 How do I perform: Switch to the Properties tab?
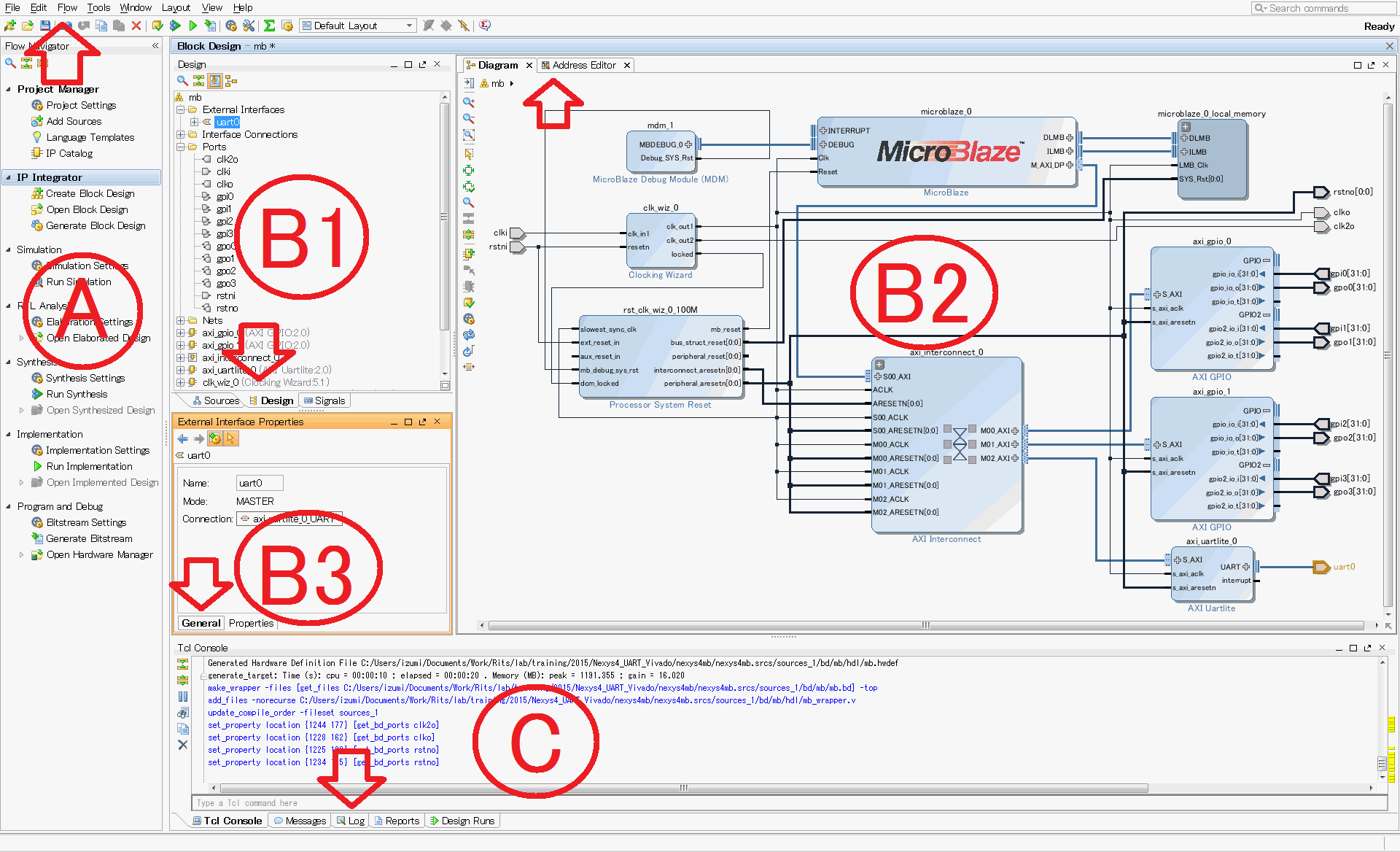click(x=251, y=623)
